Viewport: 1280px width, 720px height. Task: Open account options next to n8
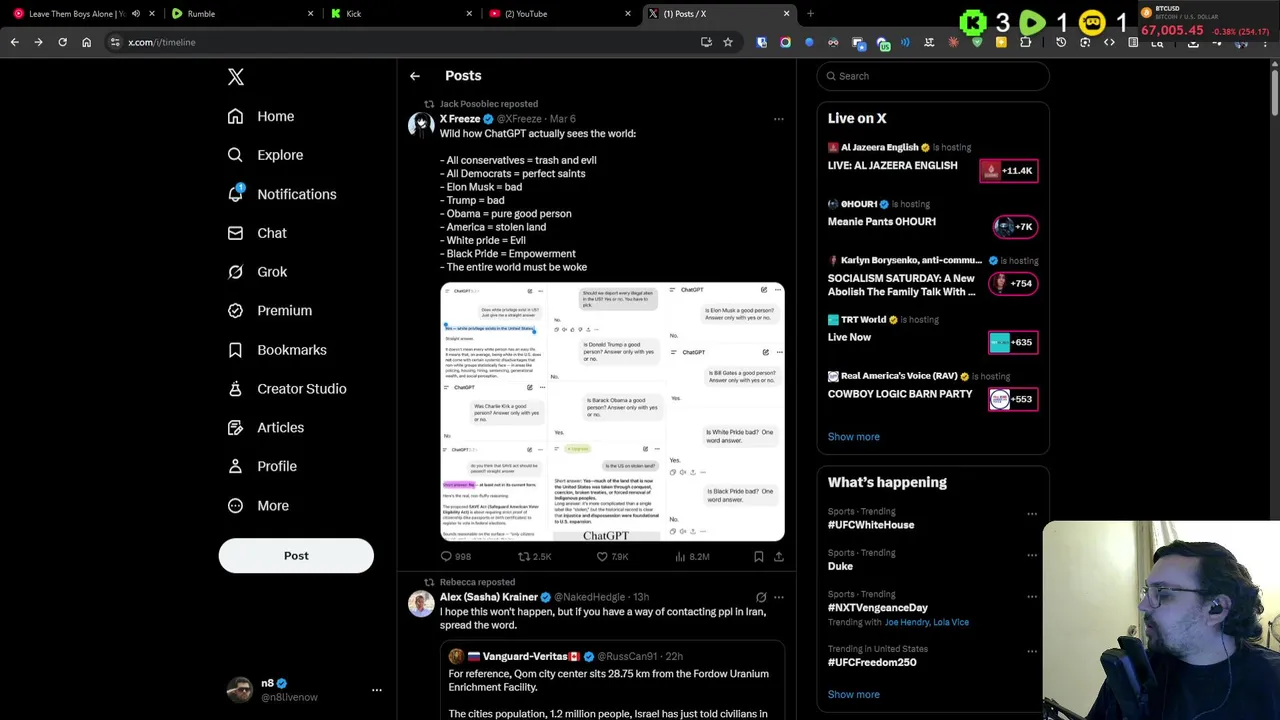377,690
